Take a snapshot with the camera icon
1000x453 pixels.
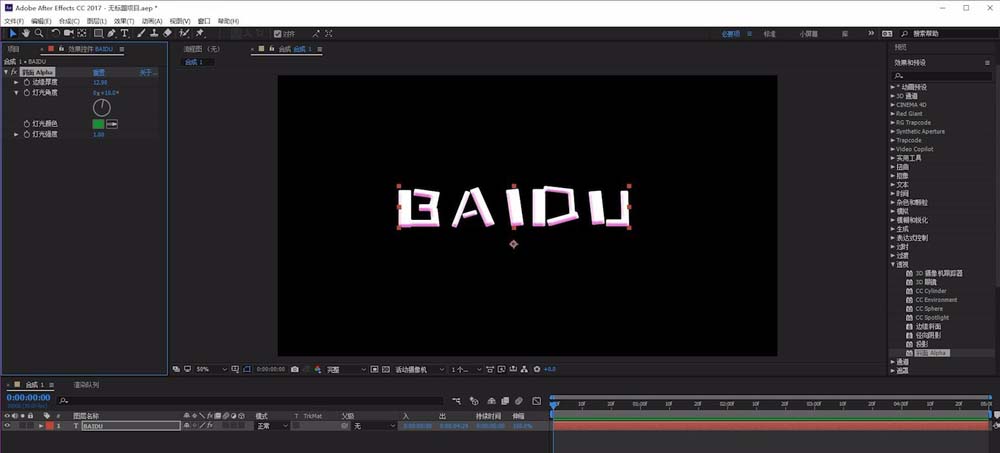tap(295, 369)
